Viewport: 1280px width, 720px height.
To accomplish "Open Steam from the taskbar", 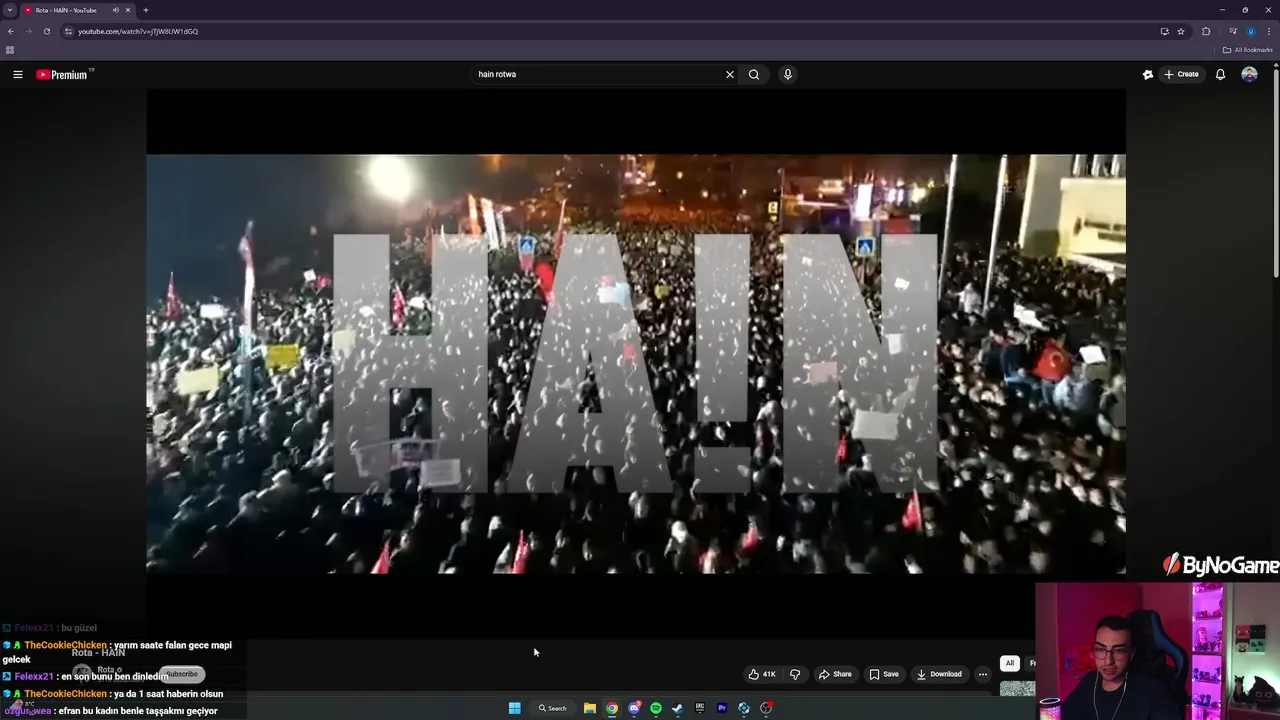I will click(677, 708).
